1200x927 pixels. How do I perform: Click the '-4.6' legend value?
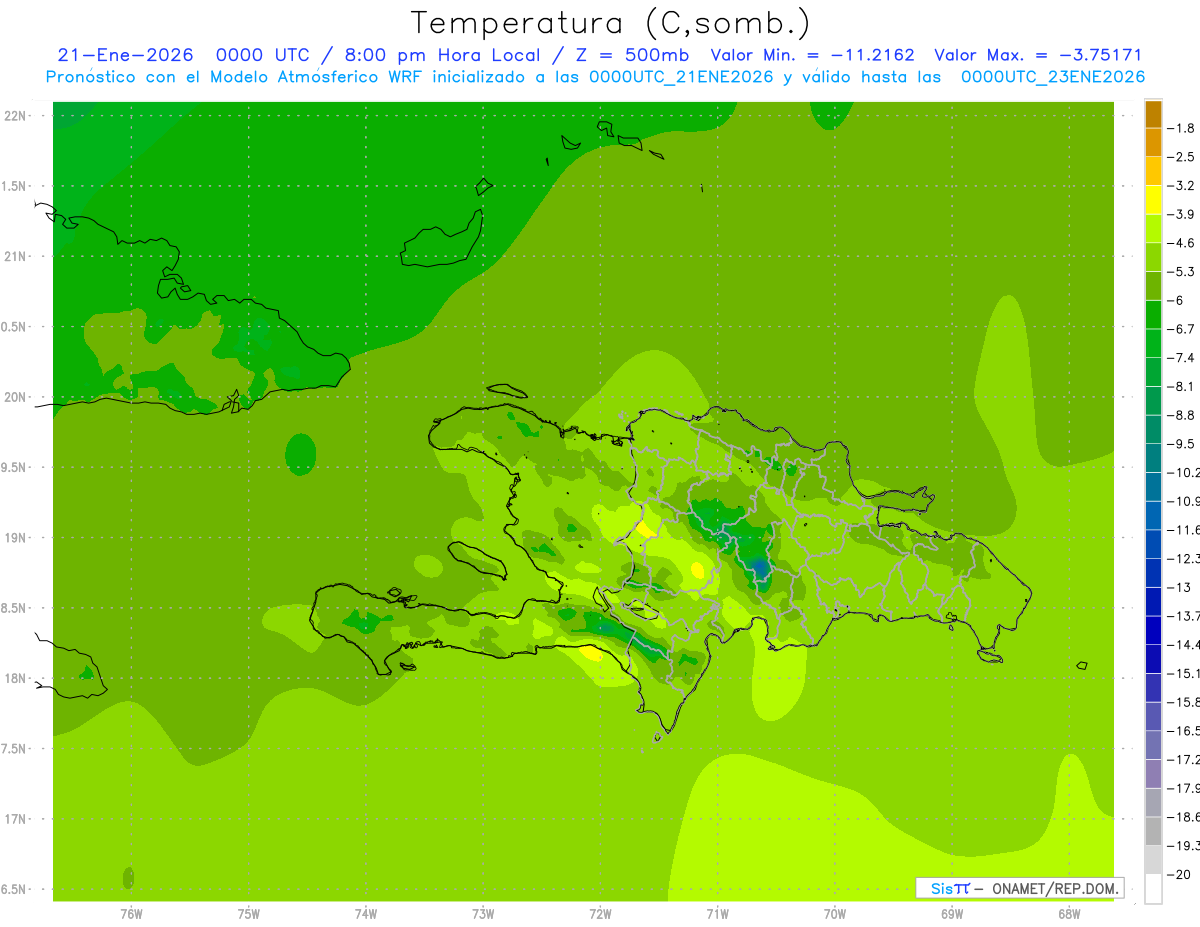[x=1182, y=243]
